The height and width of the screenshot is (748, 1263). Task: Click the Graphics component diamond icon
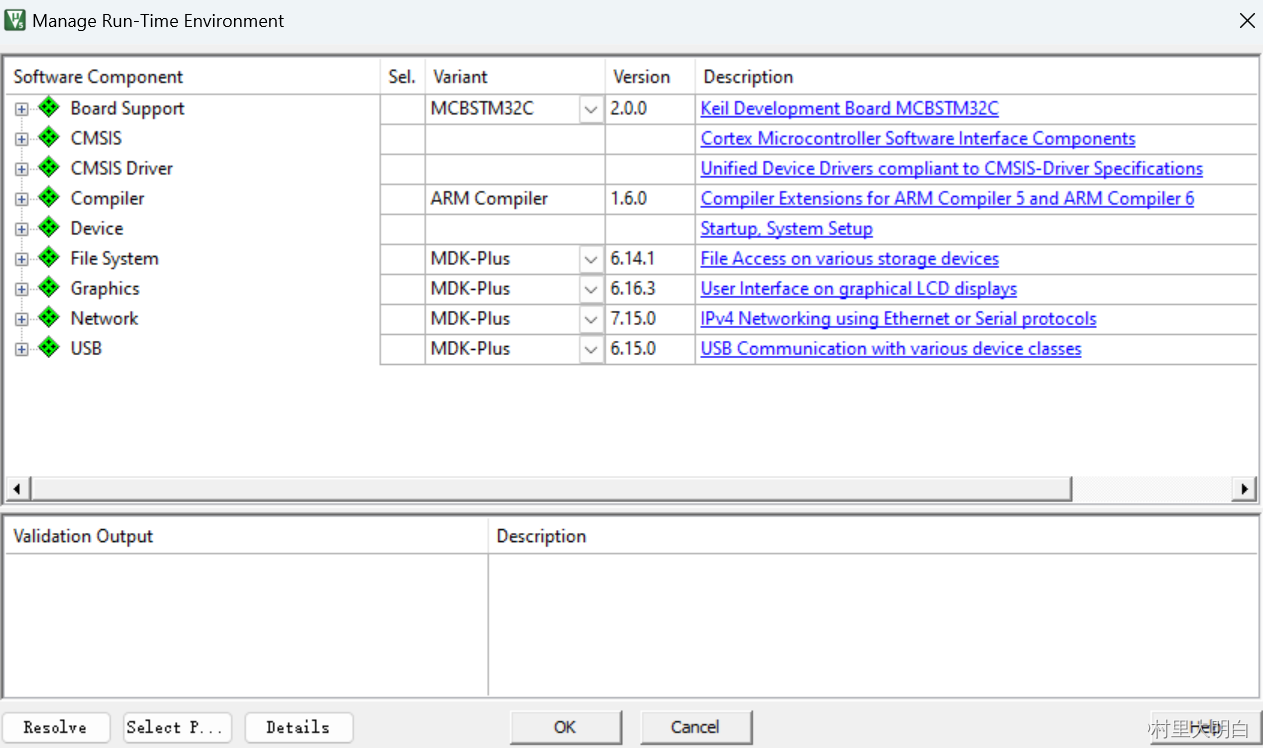point(49,288)
